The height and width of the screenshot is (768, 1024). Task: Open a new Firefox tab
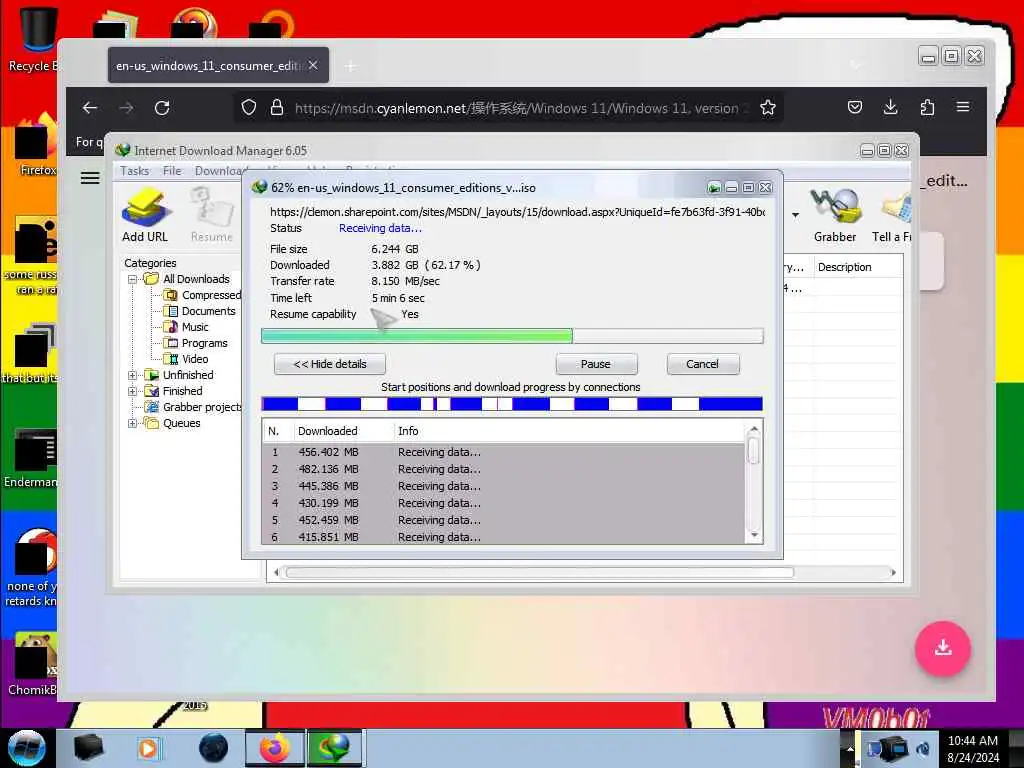[351, 66]
